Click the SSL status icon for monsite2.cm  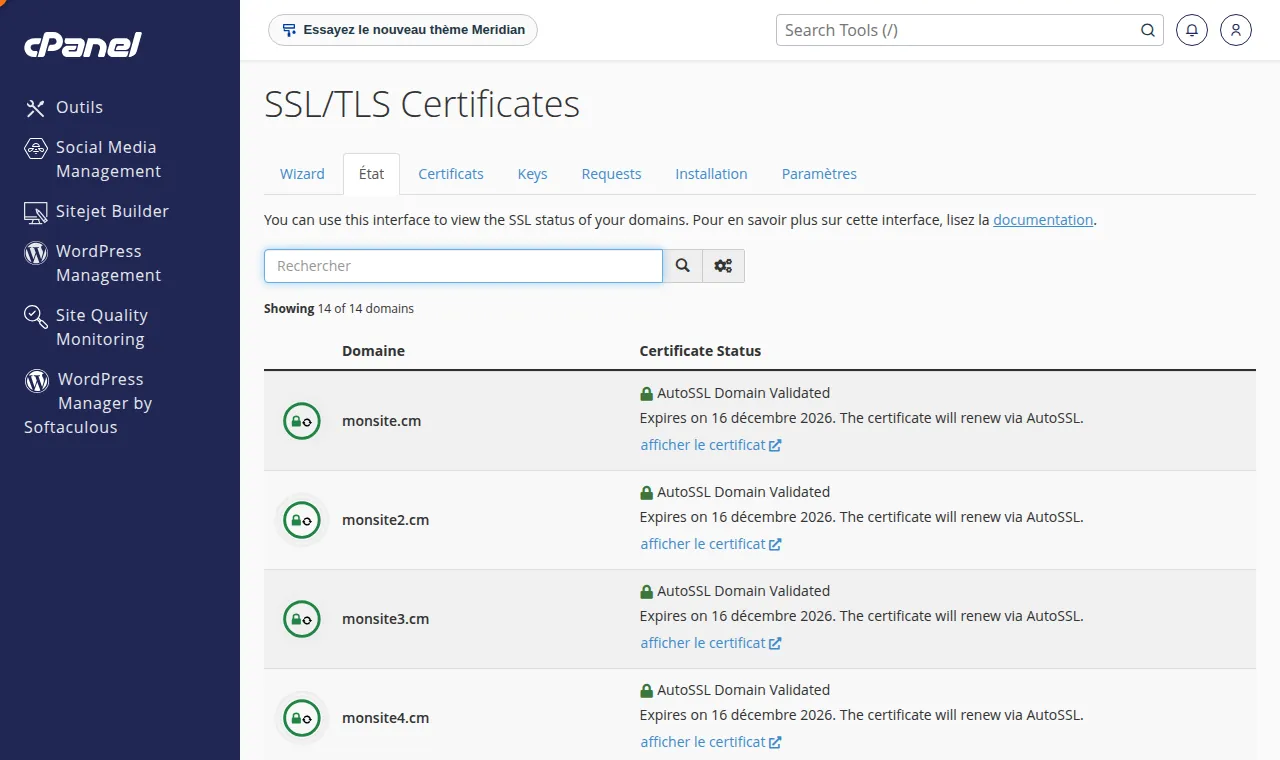click(302, 520)
